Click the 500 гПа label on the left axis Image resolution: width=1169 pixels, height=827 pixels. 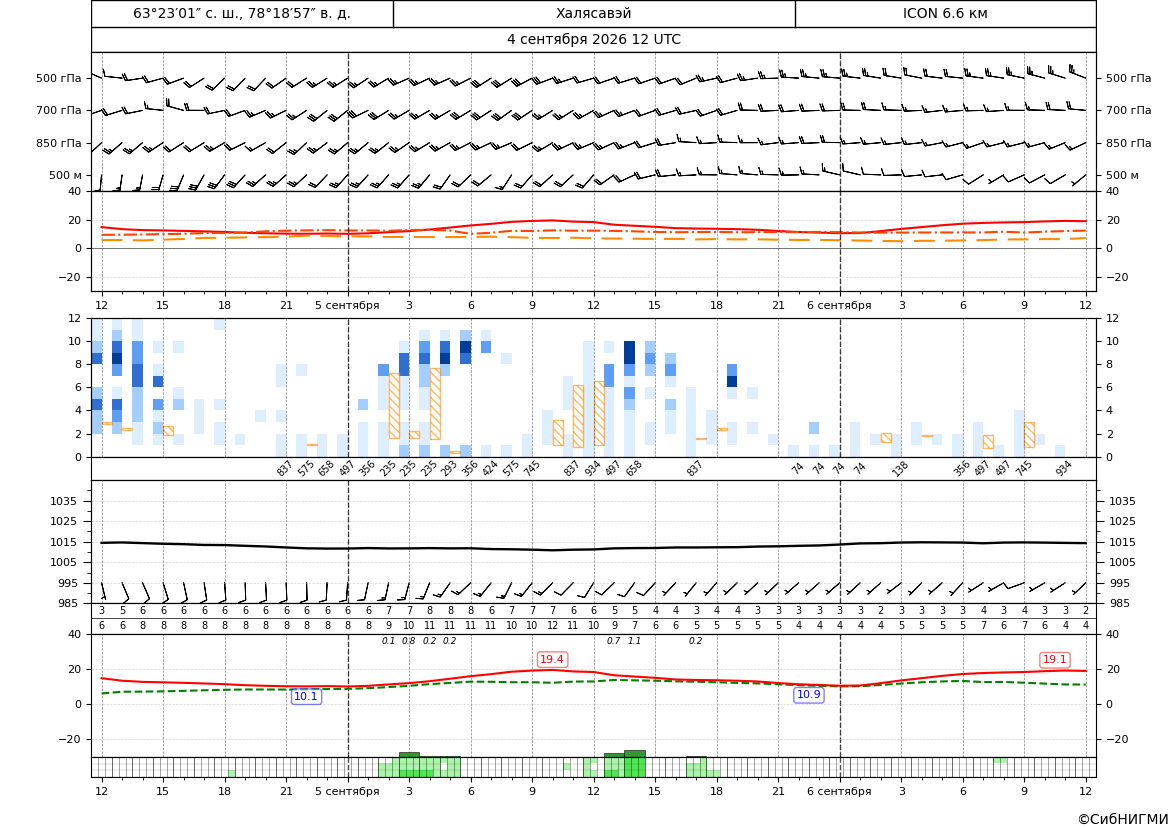click(x=59, y=78)
